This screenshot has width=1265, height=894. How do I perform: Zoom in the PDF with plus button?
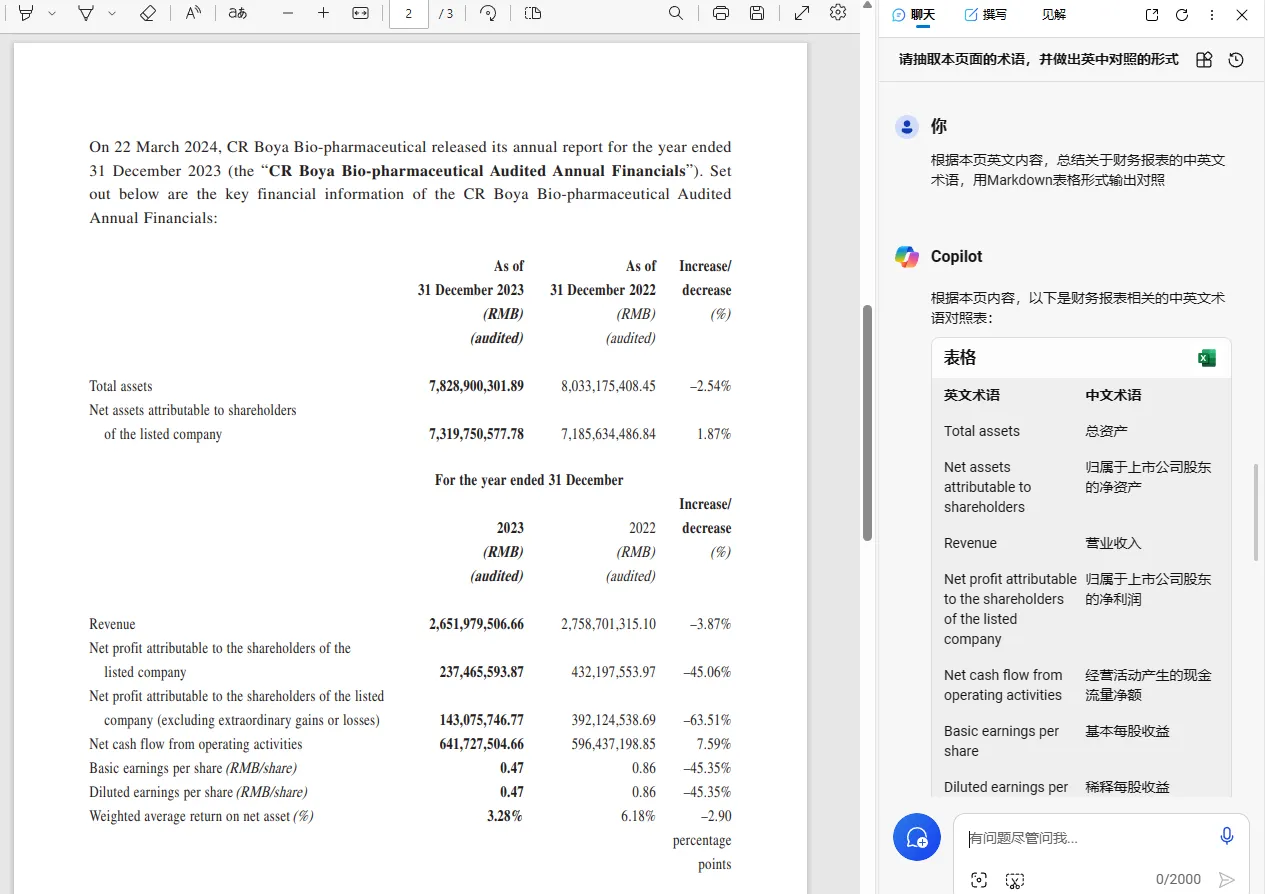[x=323, y=13]
